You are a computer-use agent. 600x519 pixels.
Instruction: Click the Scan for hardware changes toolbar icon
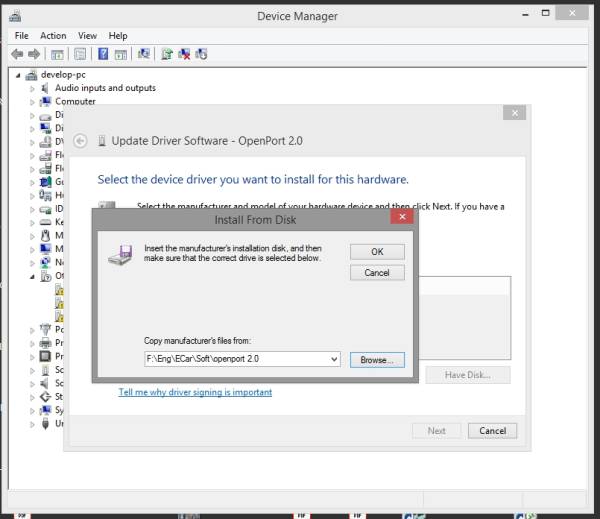pos(143,54)
